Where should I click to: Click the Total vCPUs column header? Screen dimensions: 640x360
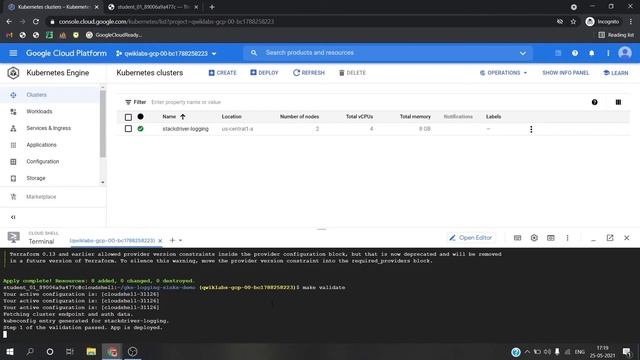point(359,117)
